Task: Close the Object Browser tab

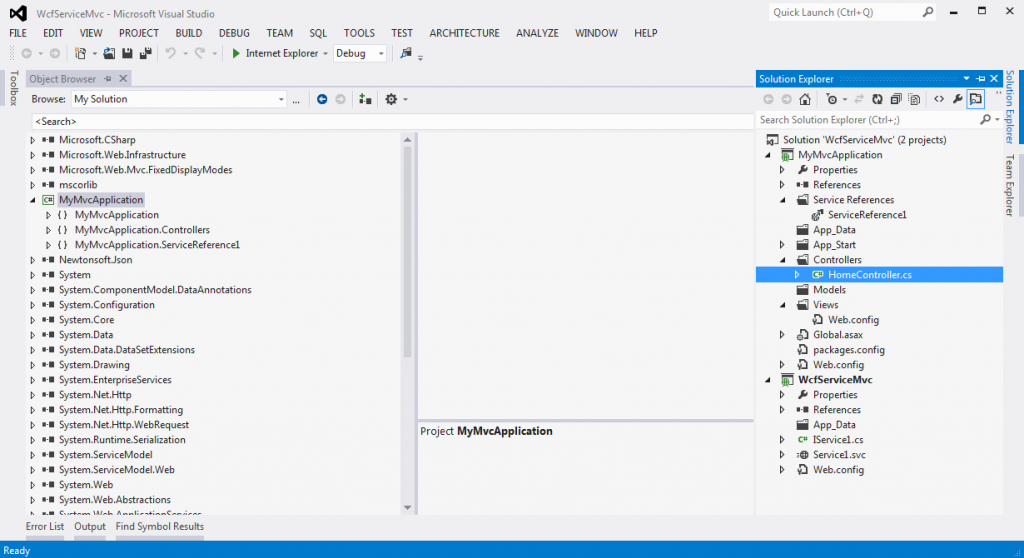Action: coord(123,79)
